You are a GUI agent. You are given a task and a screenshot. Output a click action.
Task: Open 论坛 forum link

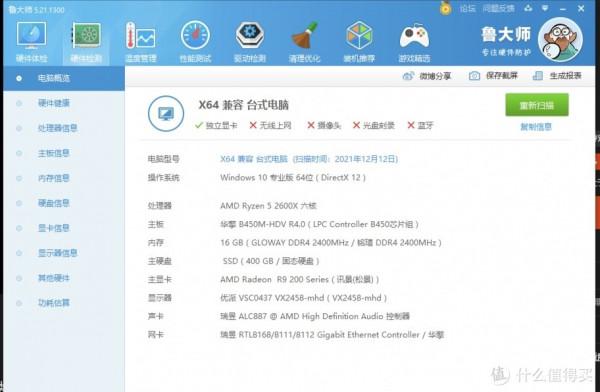(x=467, y=8)
